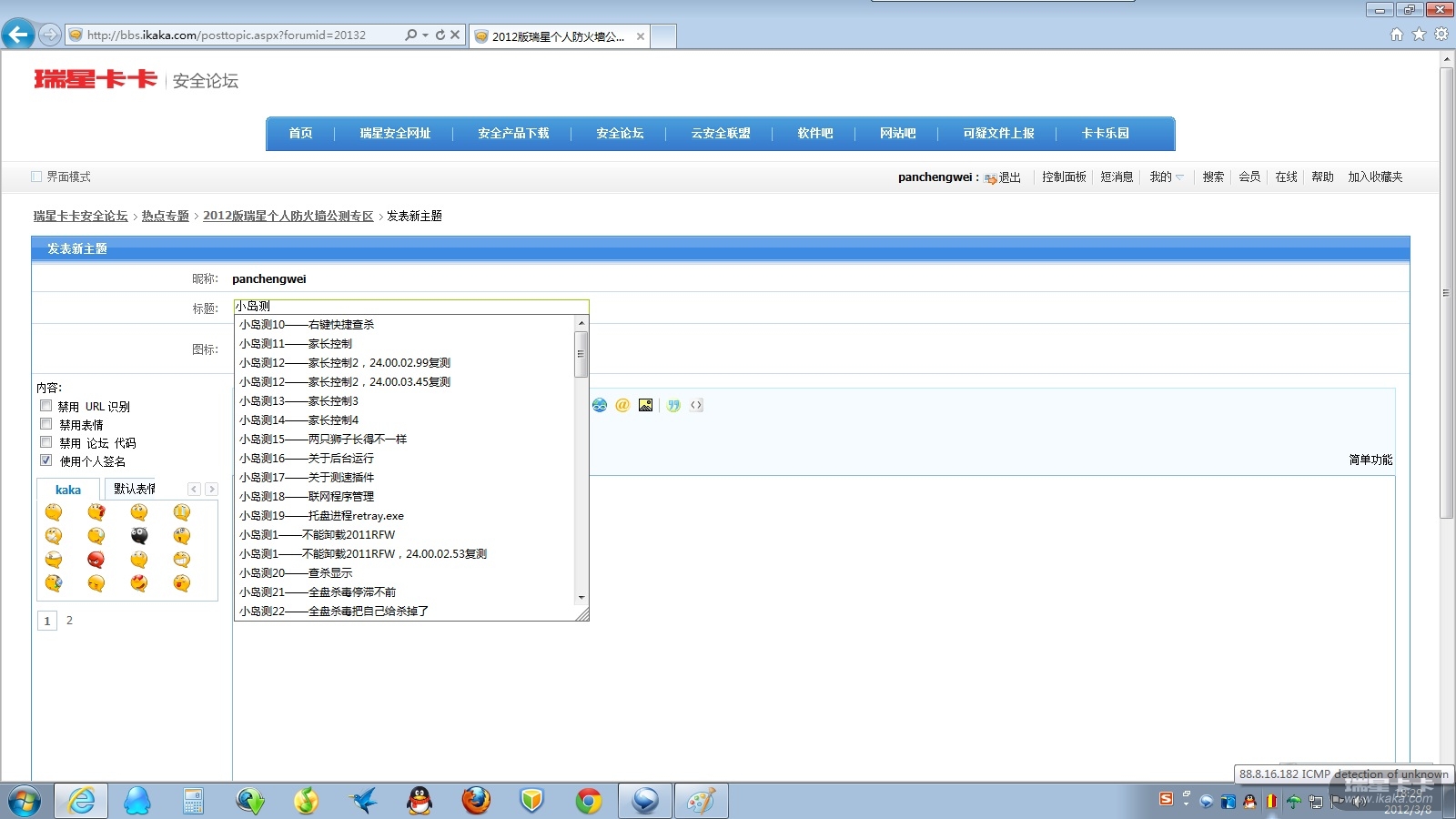Click 简单功能 editor mode link
Screen dimensions: 1456x819
click(1370, 460)
